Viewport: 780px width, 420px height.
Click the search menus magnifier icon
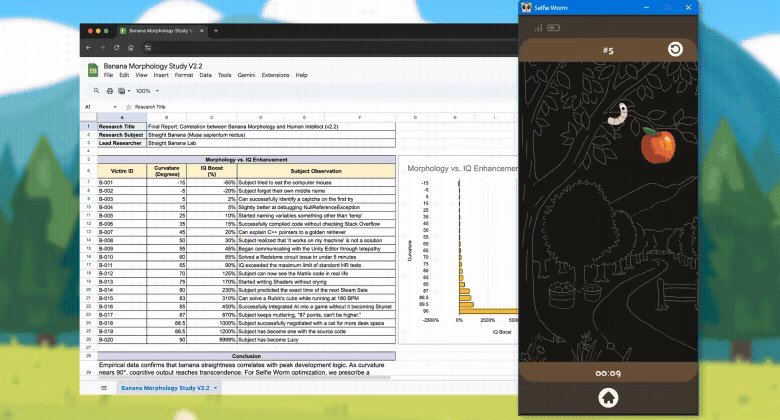point(97,91)
